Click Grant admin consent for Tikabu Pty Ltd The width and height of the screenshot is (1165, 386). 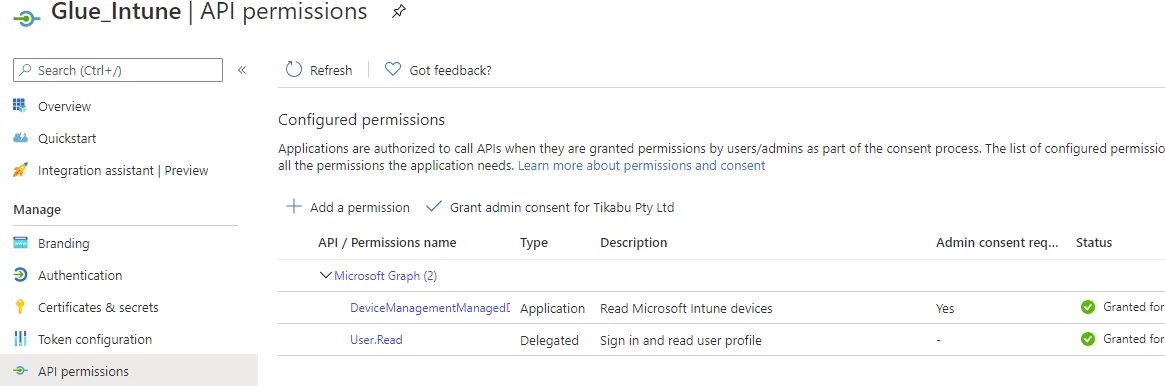(x=562, y=207)
